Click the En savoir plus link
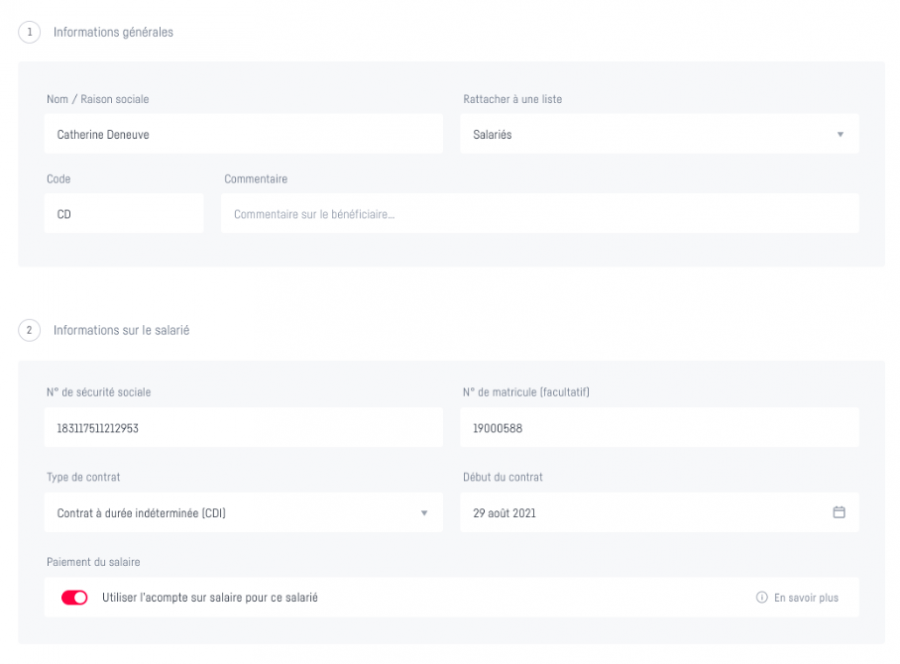This screenshot has height=664, width=900. [x=806, y=597]
